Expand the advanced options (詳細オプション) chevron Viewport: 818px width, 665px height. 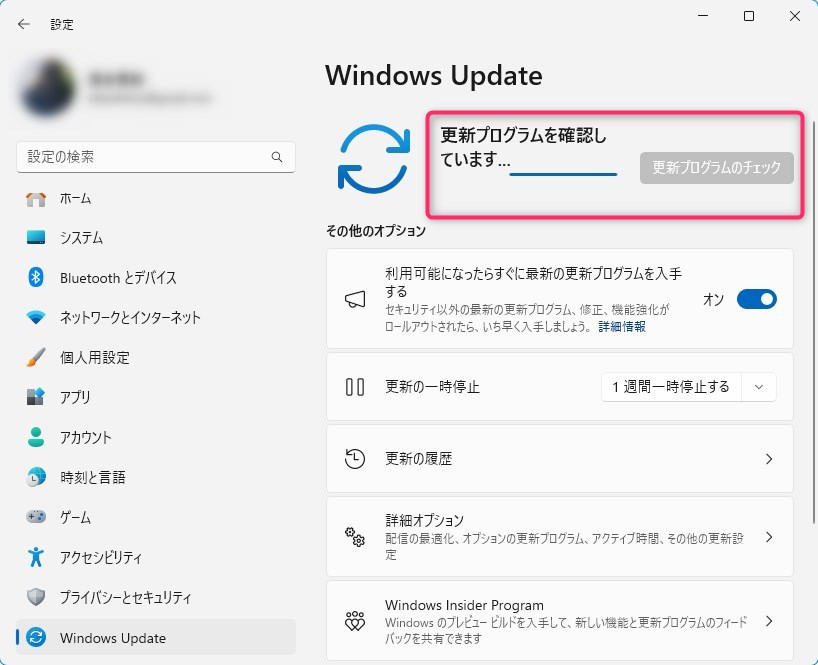click(x=768, y=537)
